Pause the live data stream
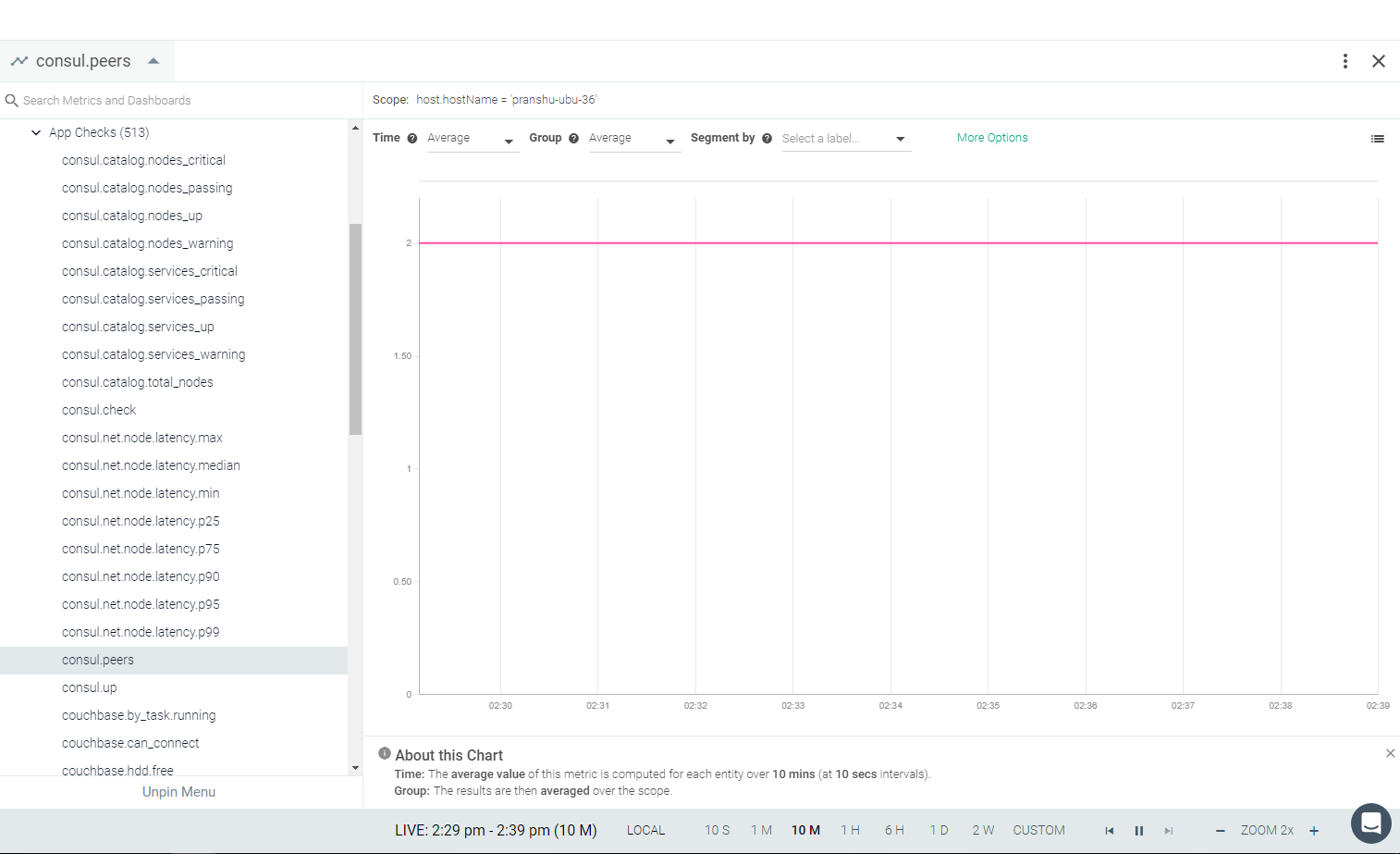This screenshot has width=1400, height=854. (x=1139, y=831)
